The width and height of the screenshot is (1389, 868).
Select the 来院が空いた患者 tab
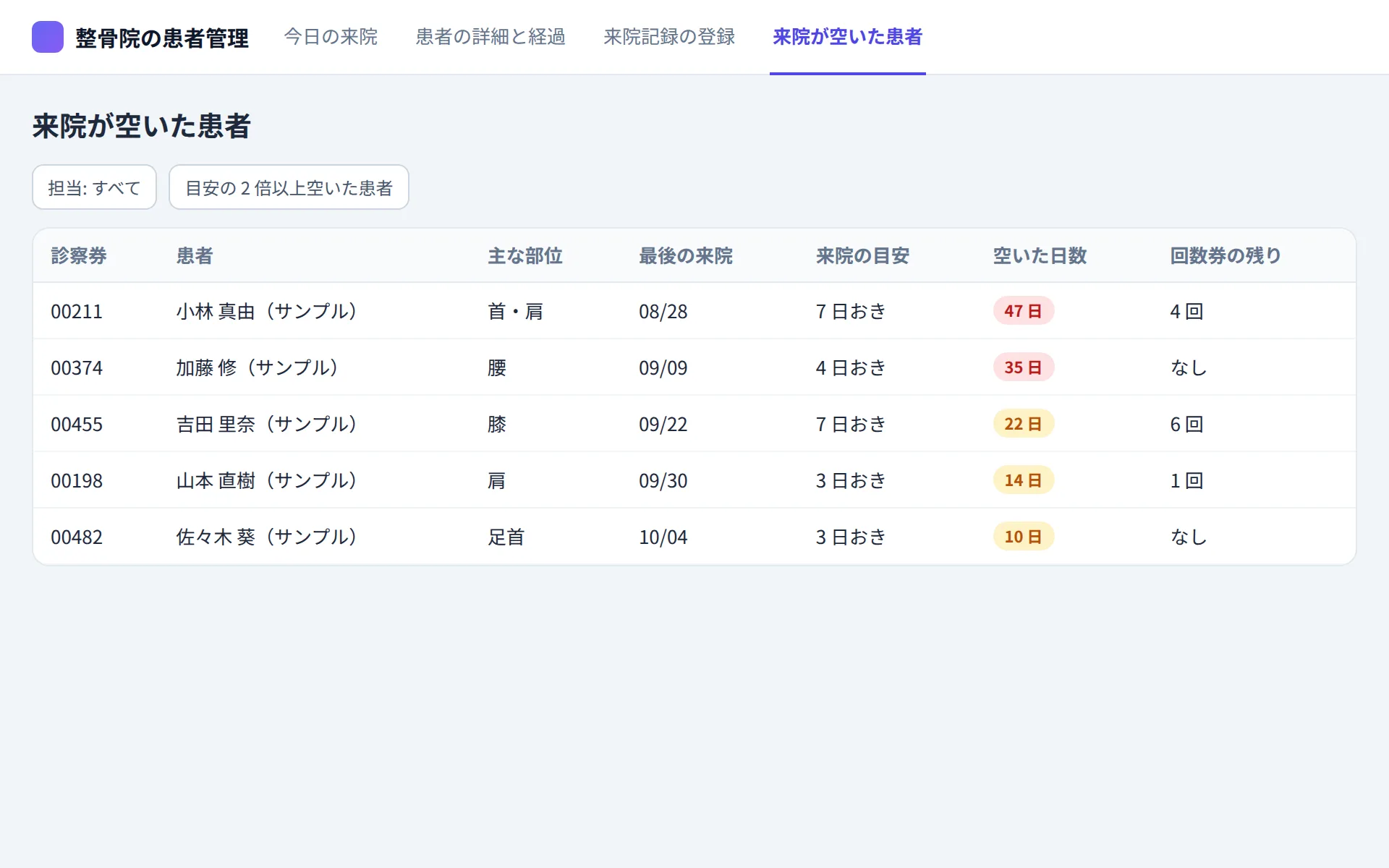pos(847,37)
